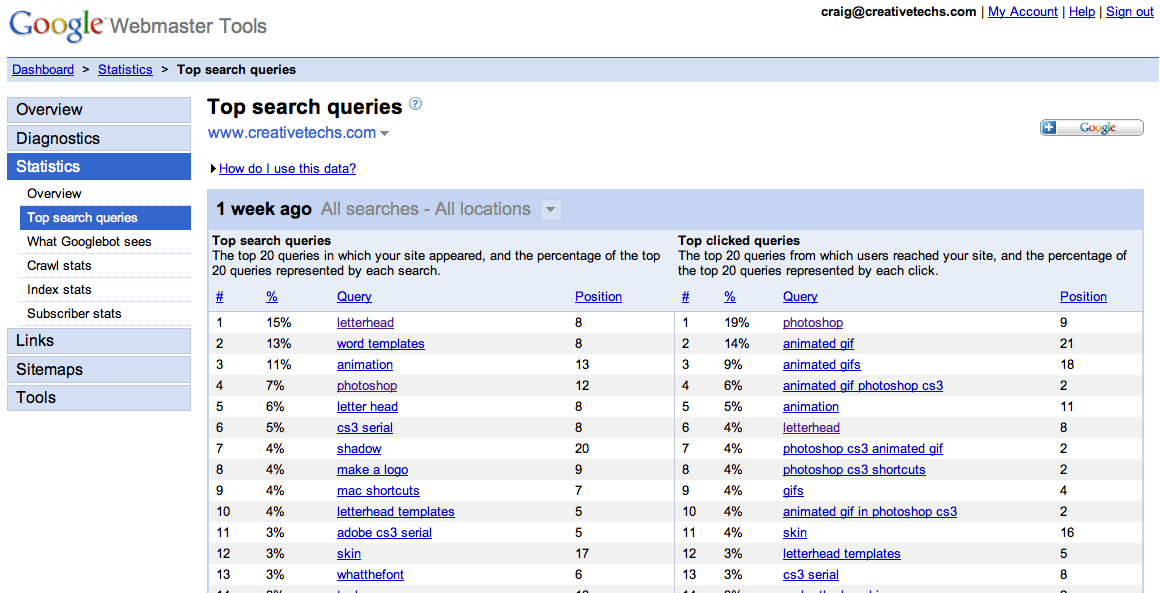Open the Links section
Screen dimensions: 1160x593
pyautogui.click(x=99, y=341)
